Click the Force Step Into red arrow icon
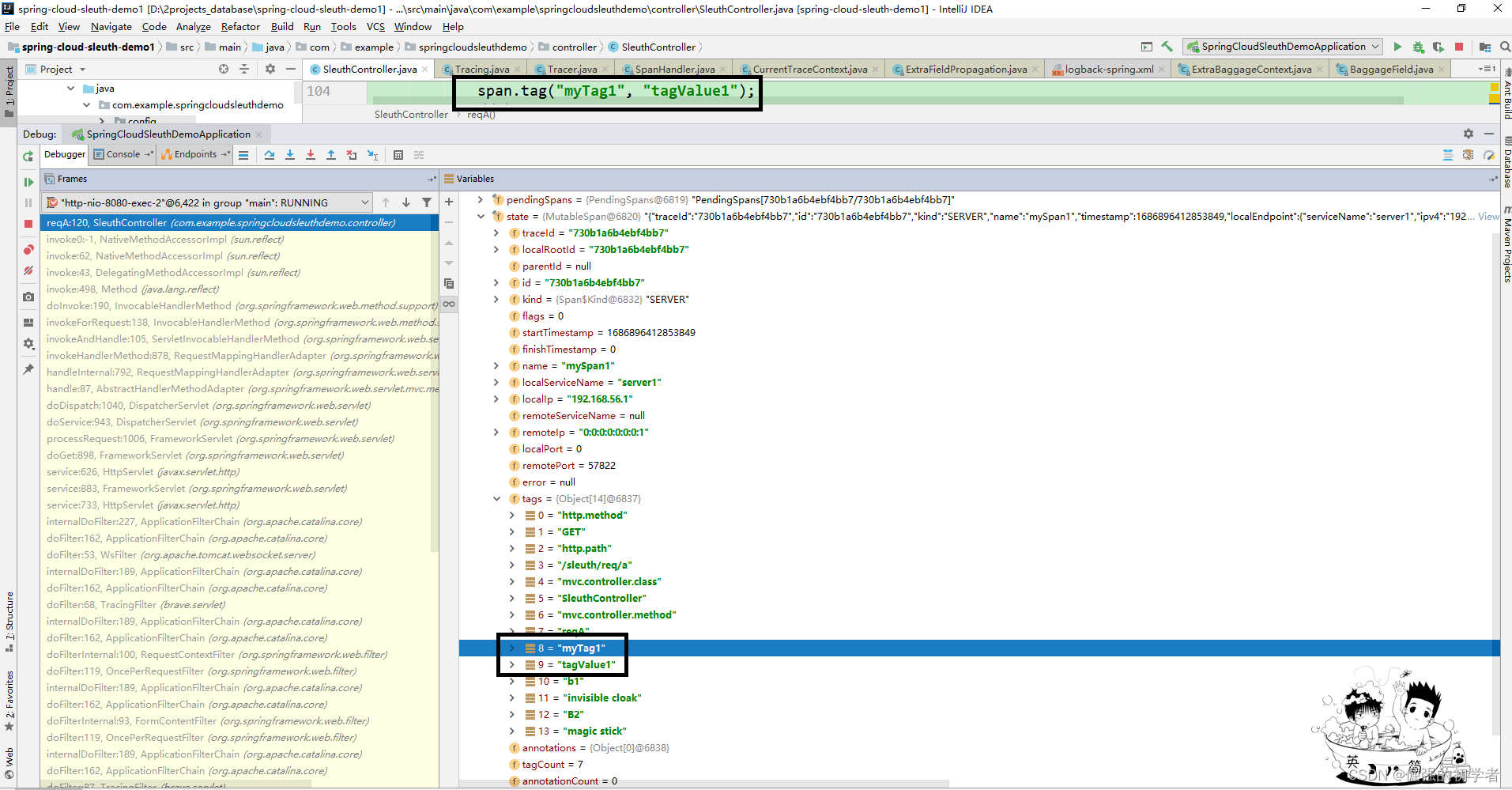This screenshot has height=790, width=1512. coord(311,155)
